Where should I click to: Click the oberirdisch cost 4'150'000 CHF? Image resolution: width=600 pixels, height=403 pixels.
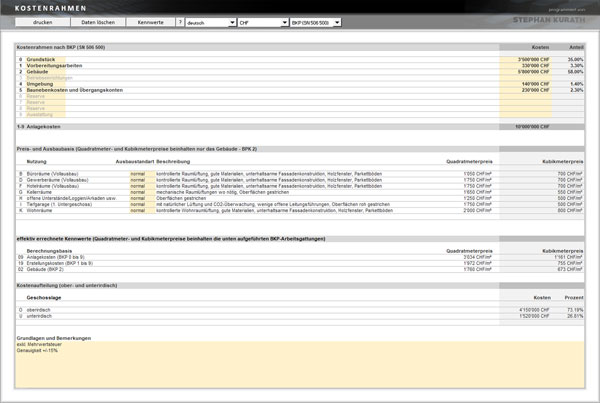(x=534, y=310)
